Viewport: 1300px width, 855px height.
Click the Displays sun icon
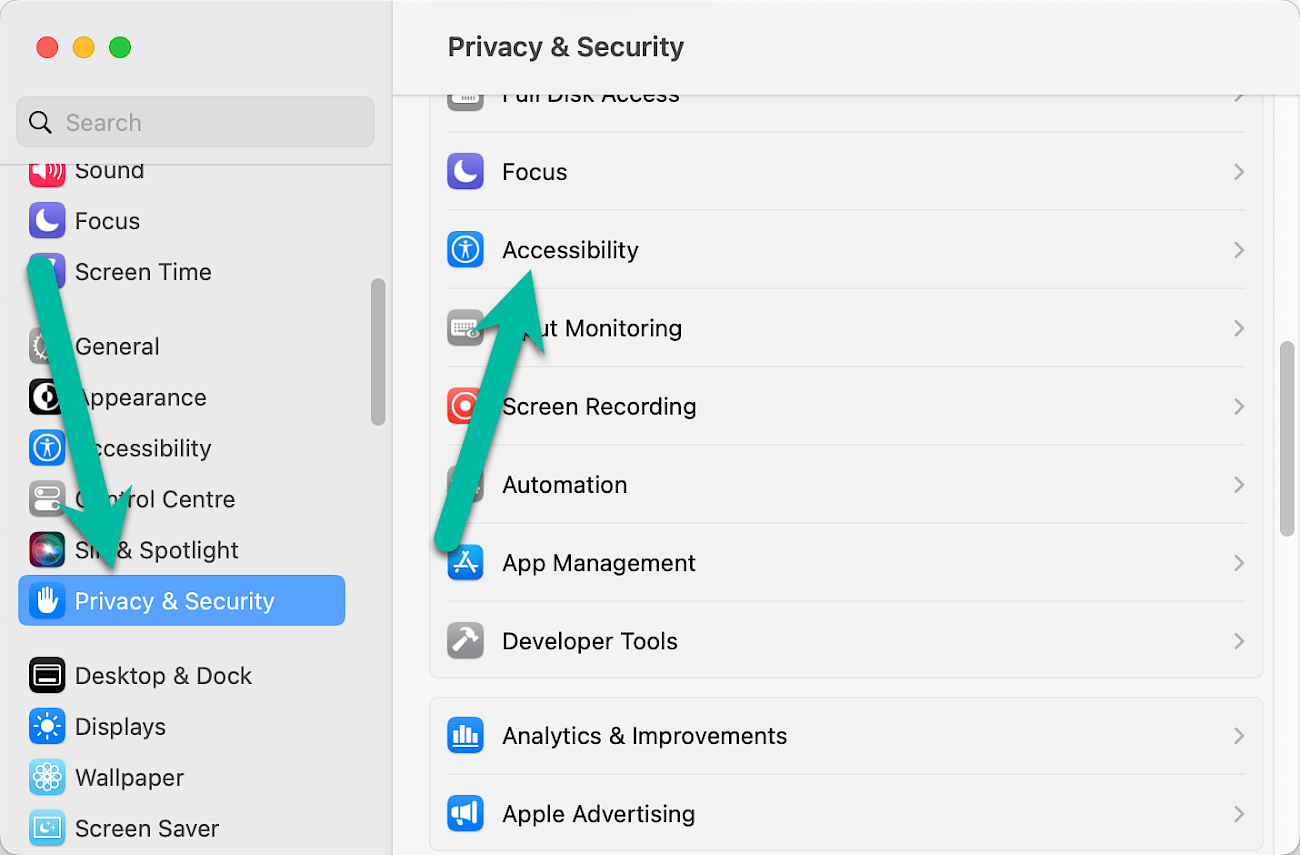tap(47, 727)
